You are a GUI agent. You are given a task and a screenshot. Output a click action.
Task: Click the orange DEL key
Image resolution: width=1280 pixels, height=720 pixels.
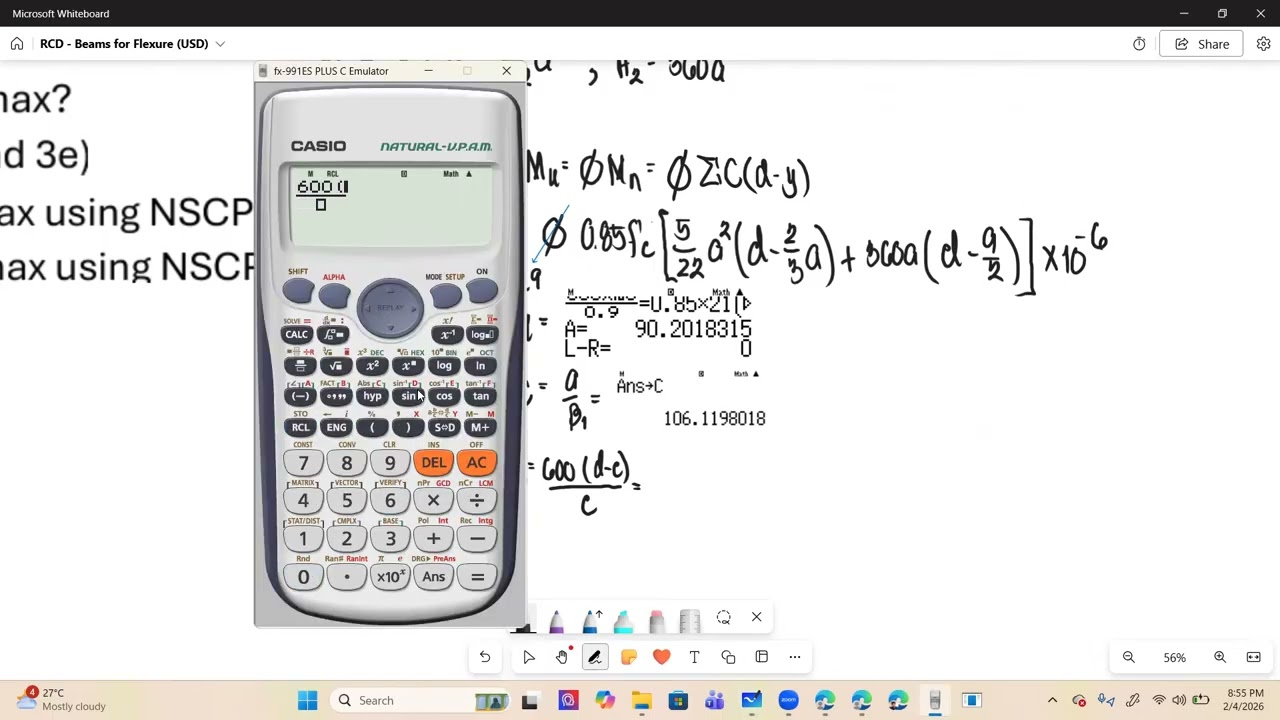click(x=433, y=463)
